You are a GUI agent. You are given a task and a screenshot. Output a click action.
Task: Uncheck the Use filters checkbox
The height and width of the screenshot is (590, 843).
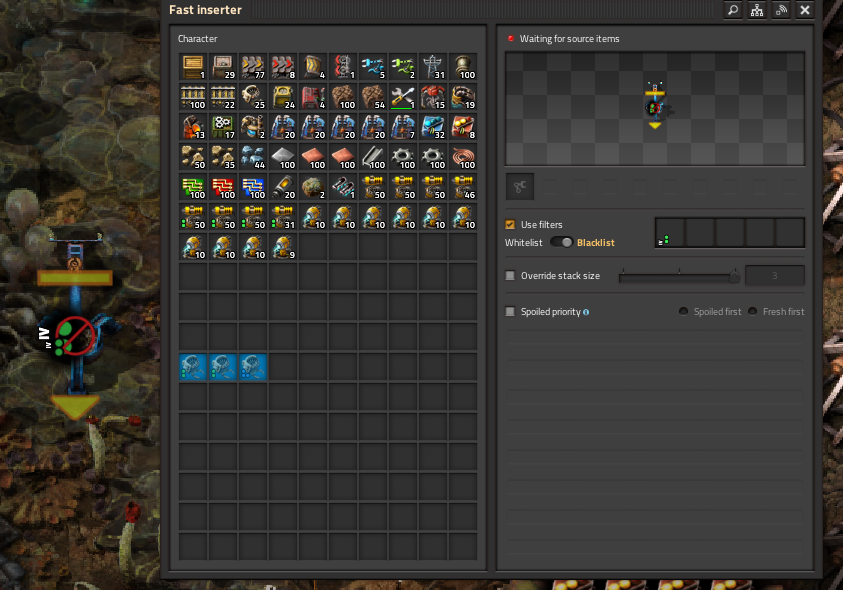510,225
